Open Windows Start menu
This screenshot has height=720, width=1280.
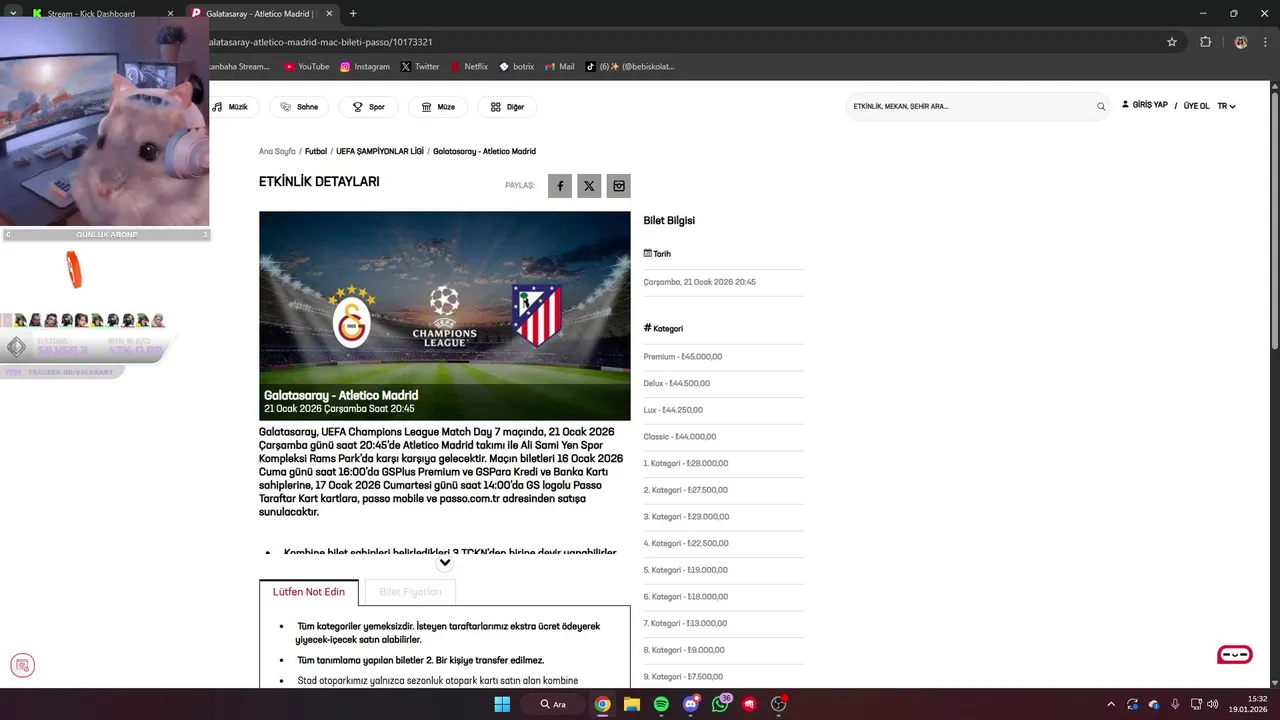pos(502,704)
